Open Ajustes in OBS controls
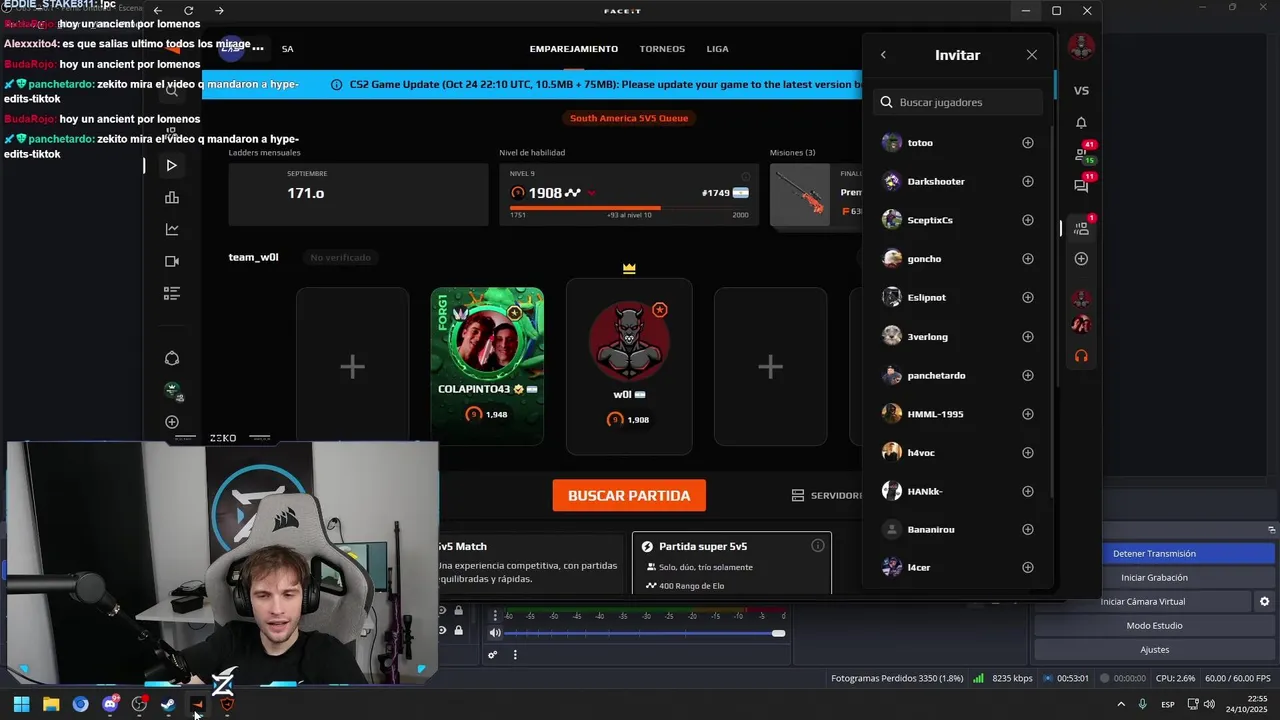 (1154, 649)
